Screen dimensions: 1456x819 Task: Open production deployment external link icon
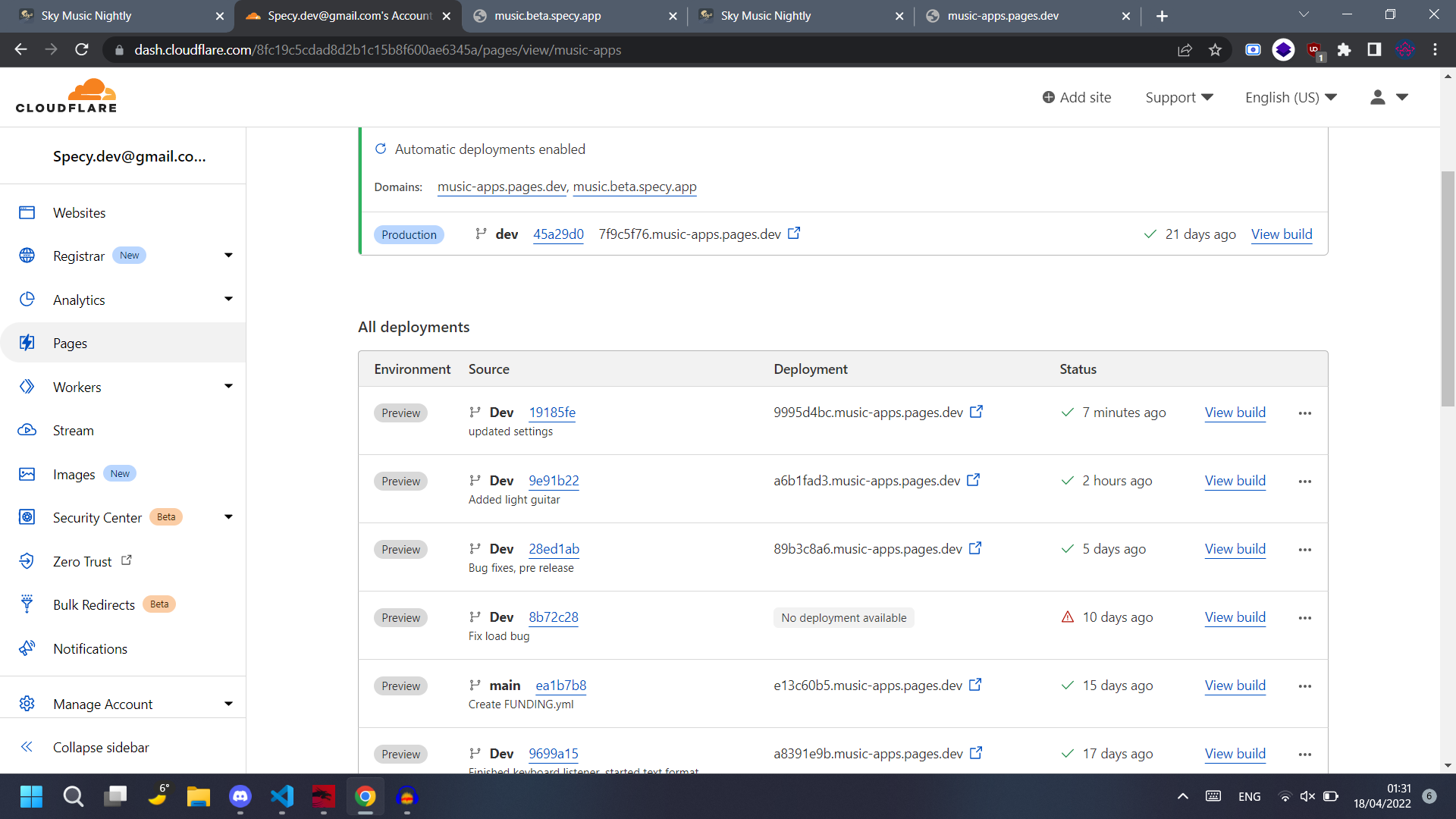click(794, 234)
